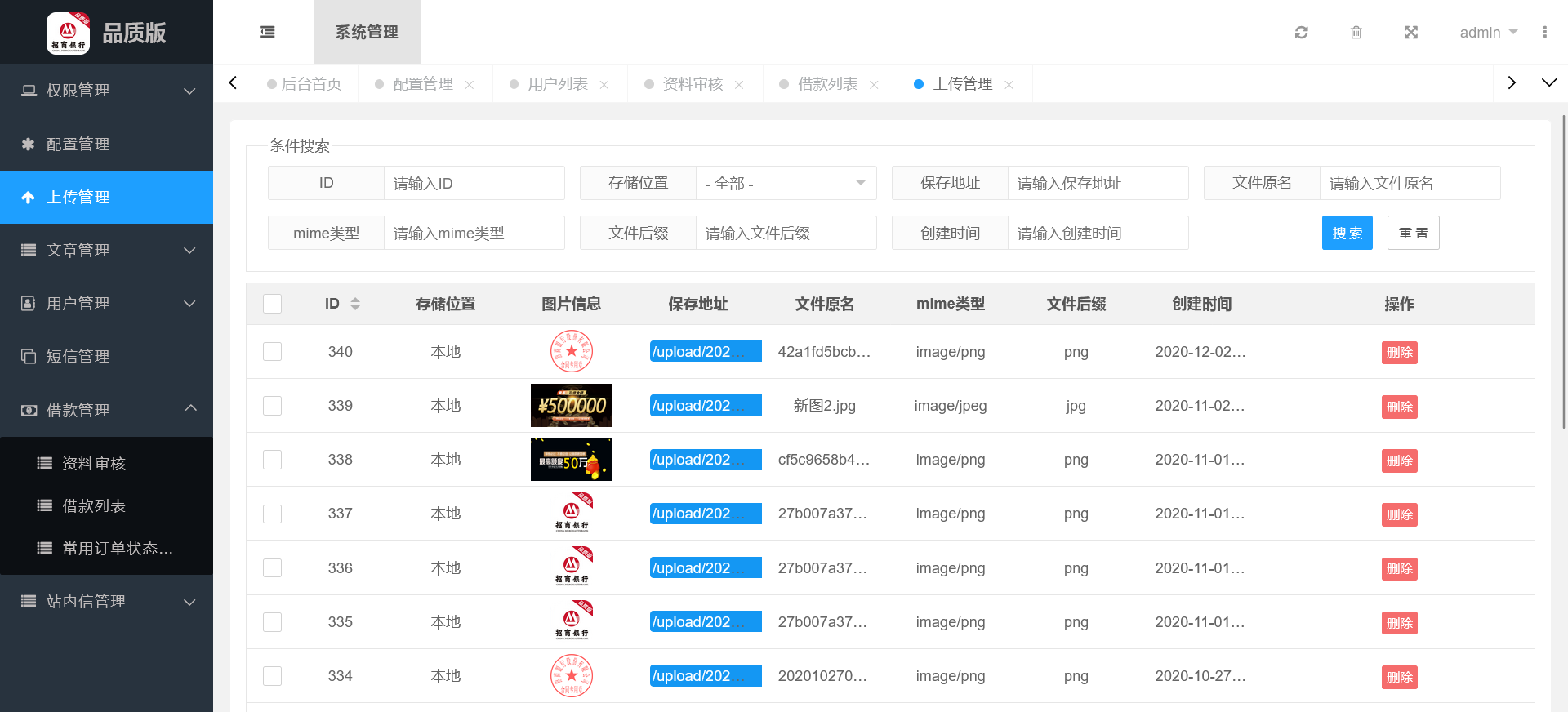Click the red seal thumbnail in row 340
1568x712 pixels.
tap(572, 352)
